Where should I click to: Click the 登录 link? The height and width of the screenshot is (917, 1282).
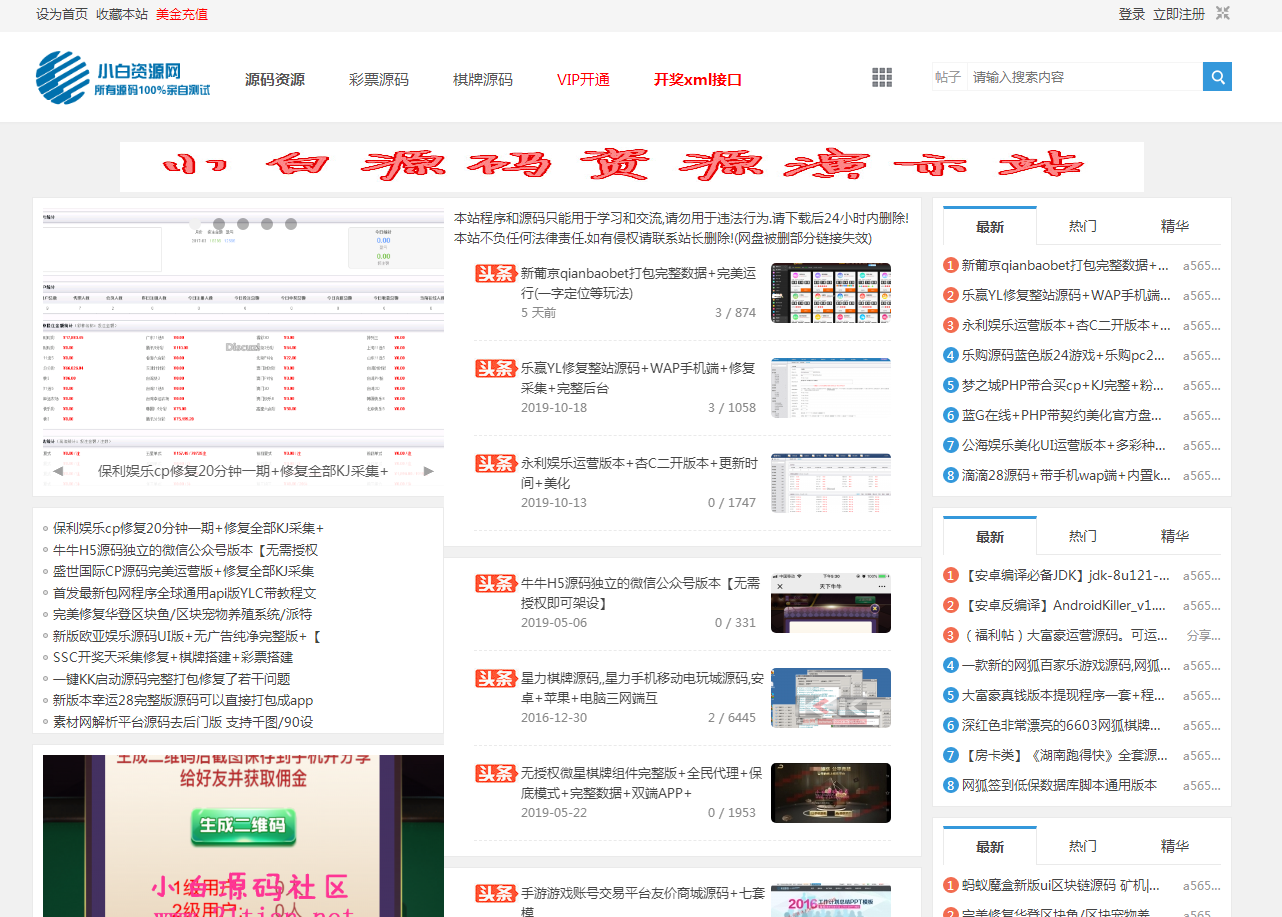1131,14
